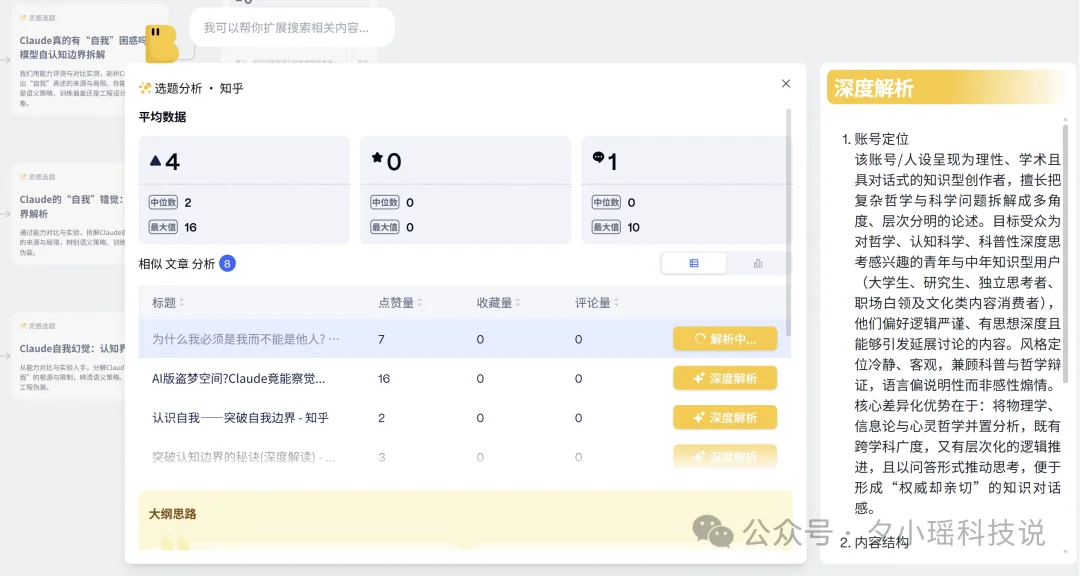Click the comment bubble icon on third metric card
Image resolution: width=1080 pixels, height=576 pixels.
point(600,155)
